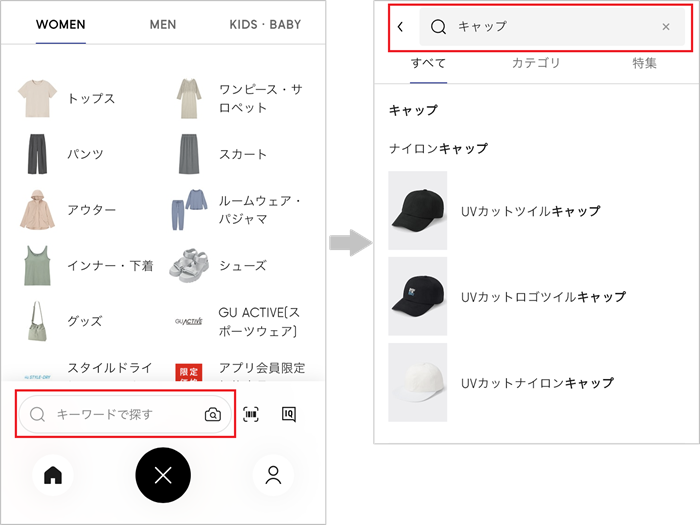The image size is (700, 525).
Task: Open the barcode scanner icon
Action: coord(251,414)
